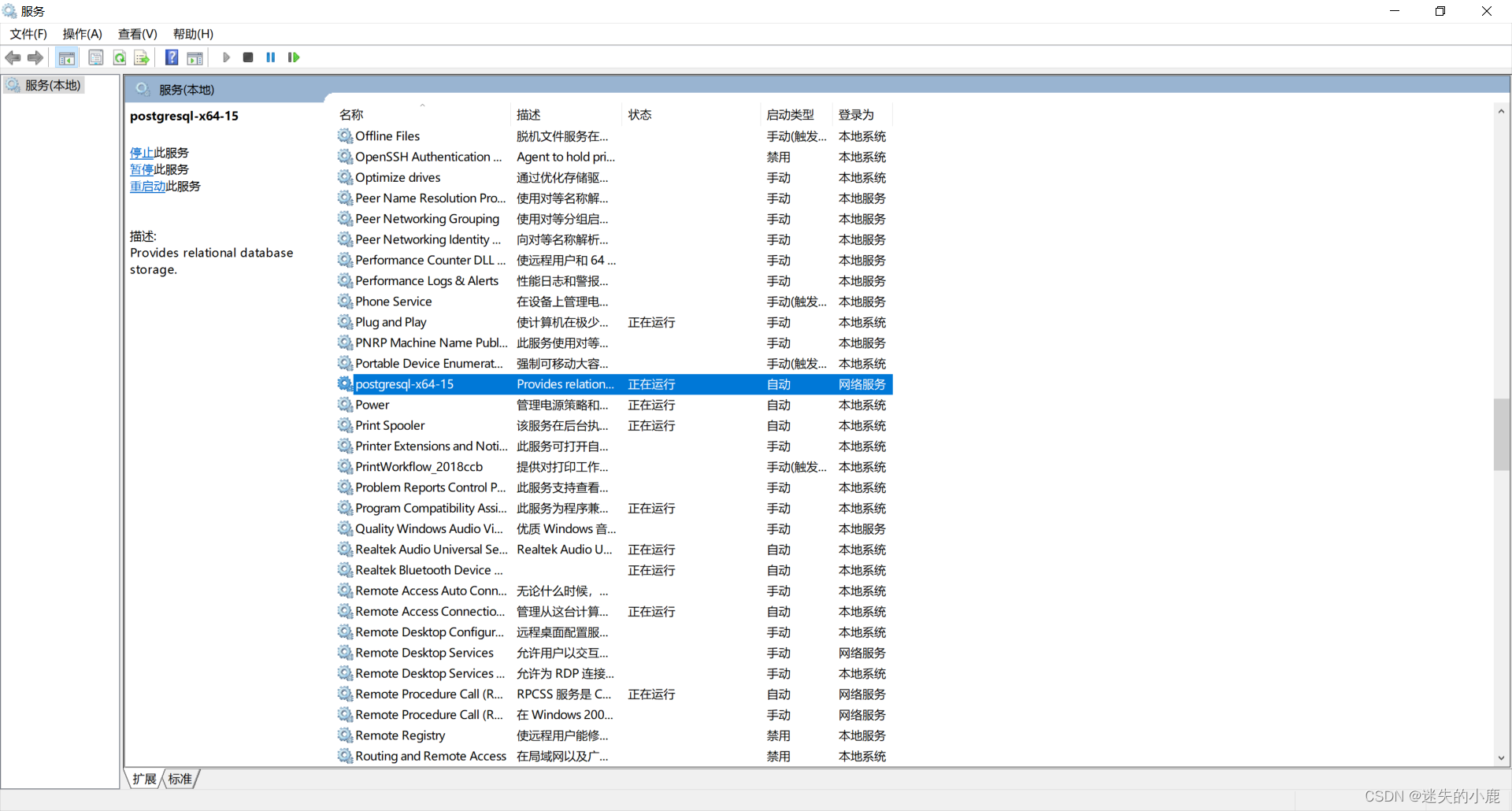1512x811 pixels.
Task: Click the Restart Service toolbar icon
Action: coord(294,57)
